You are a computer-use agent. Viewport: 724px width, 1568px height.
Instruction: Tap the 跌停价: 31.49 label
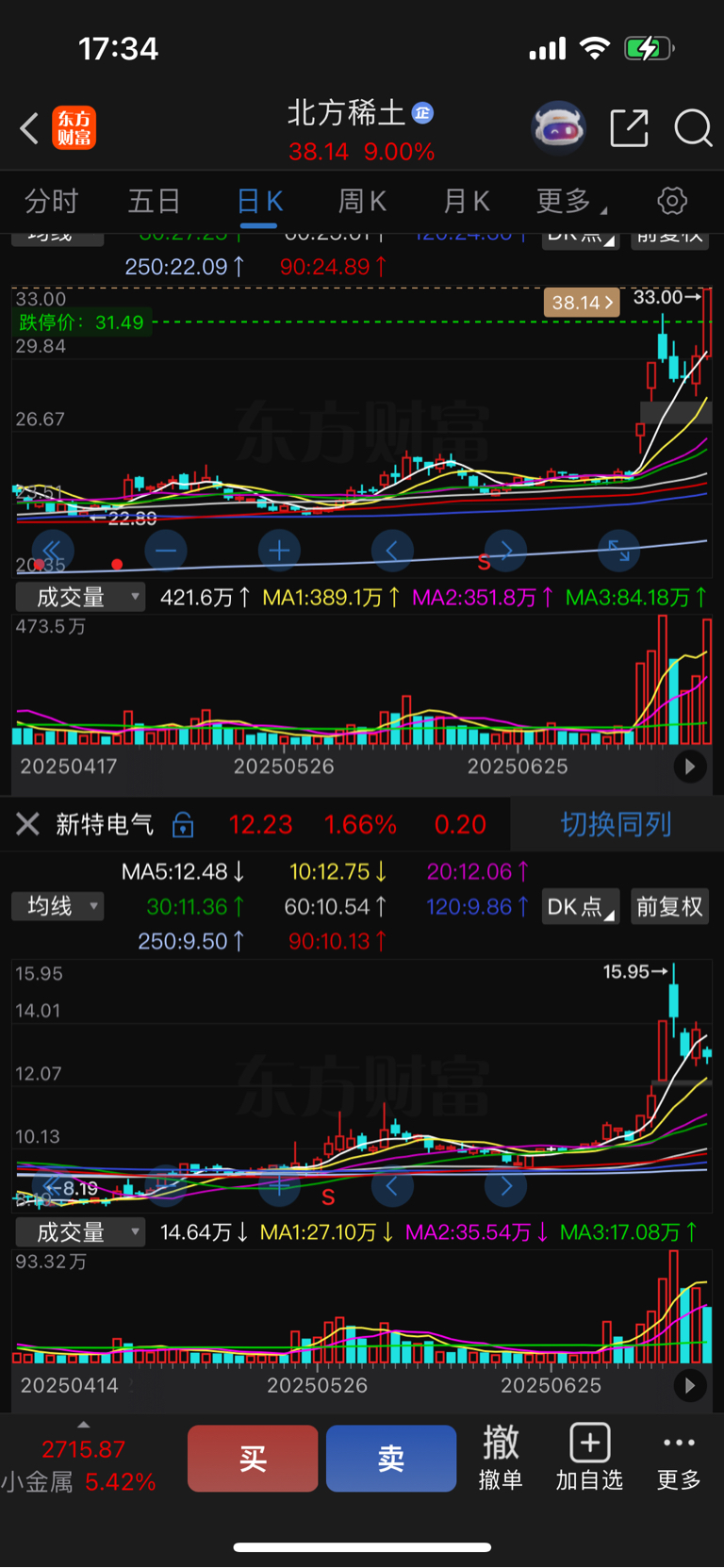pos(82,322)
